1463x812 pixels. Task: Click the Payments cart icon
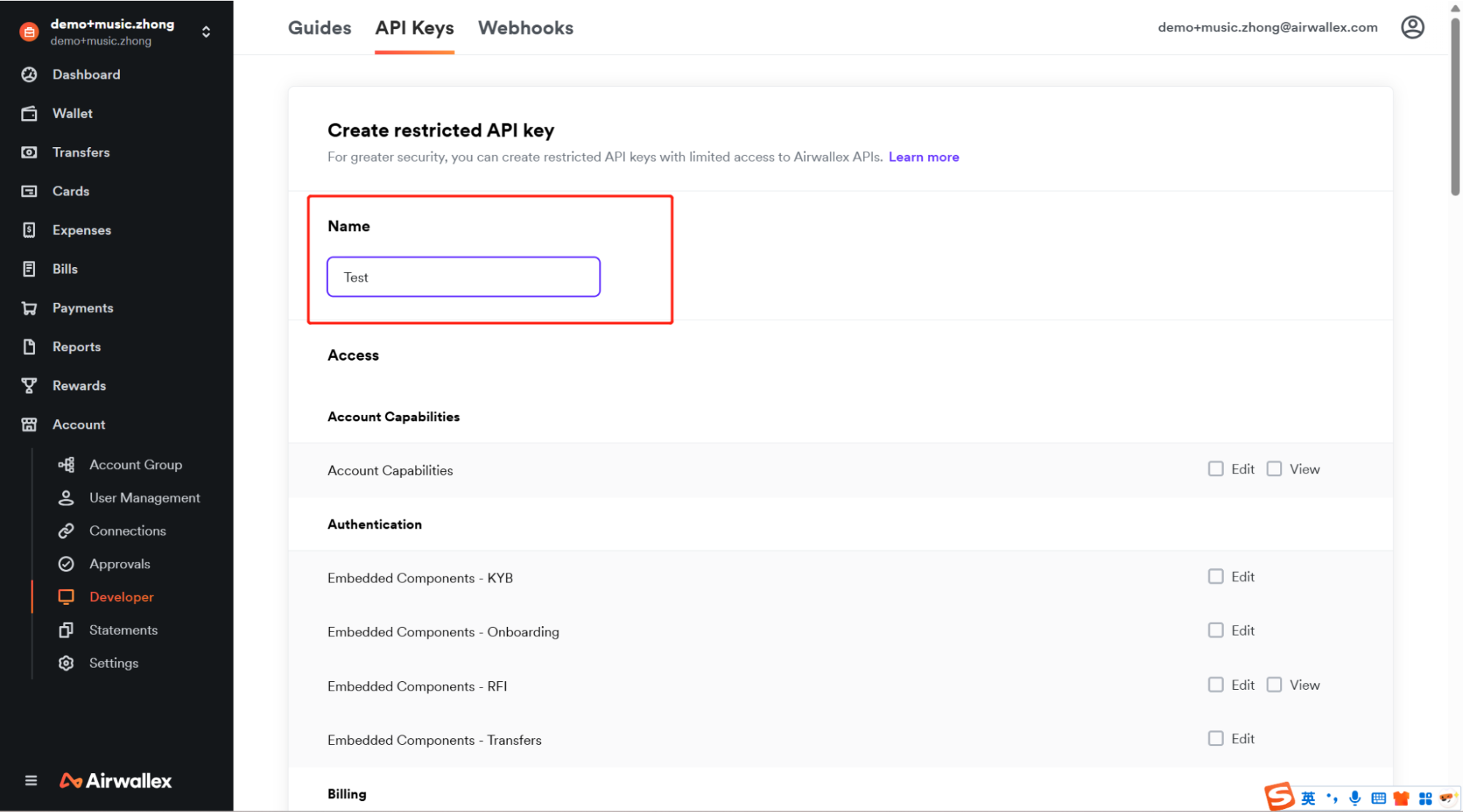(x=29, y=308)
